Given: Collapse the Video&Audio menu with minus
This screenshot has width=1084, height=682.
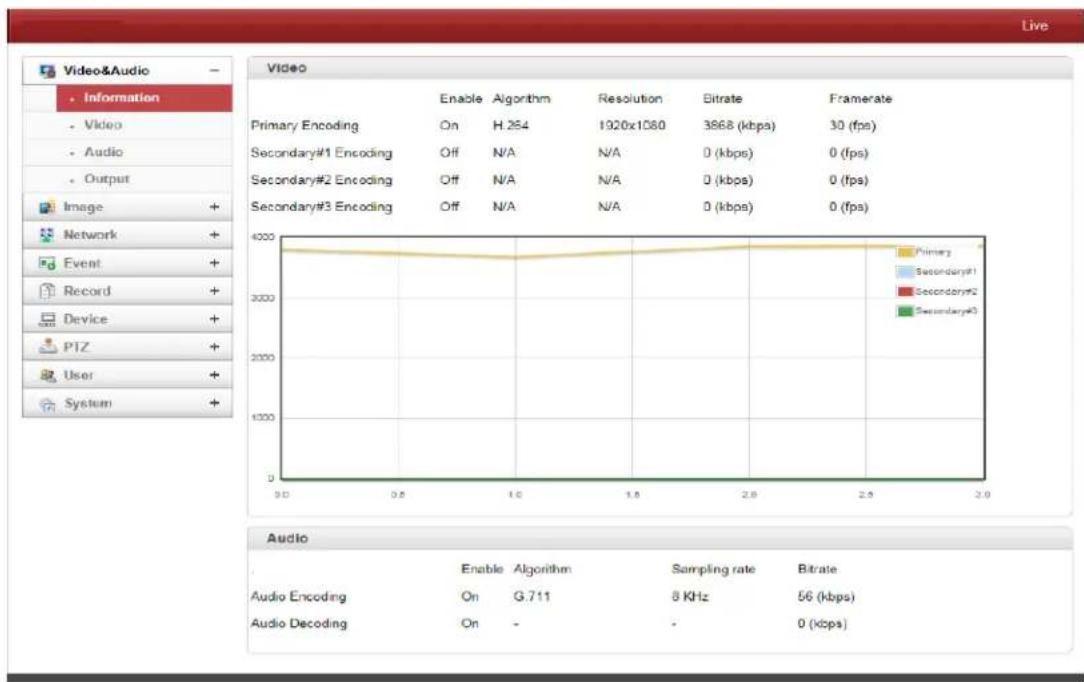Looking at the screenshot, I should click(x=214, y=70).
